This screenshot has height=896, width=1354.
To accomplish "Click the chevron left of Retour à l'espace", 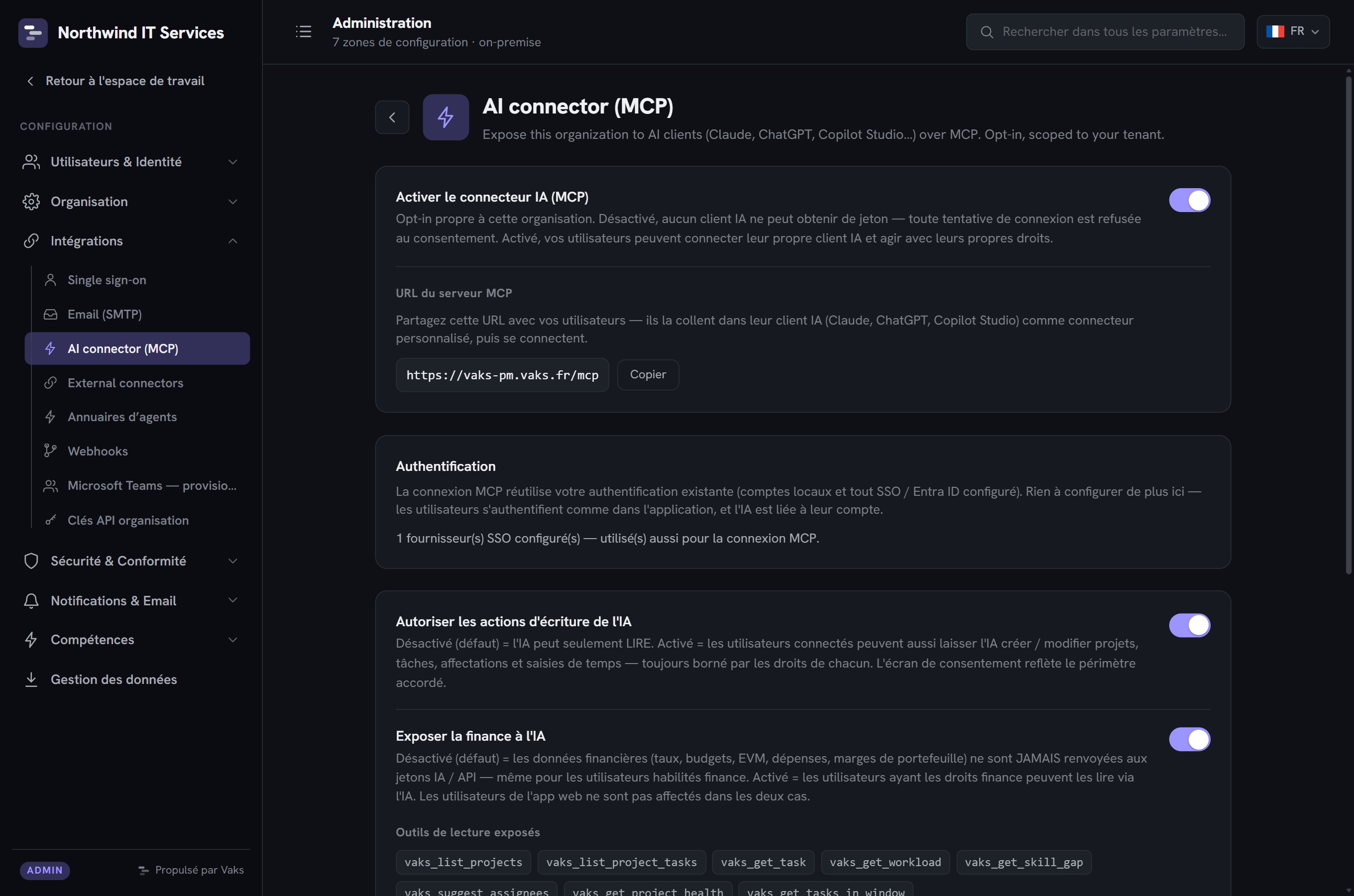I will (30, 81).
